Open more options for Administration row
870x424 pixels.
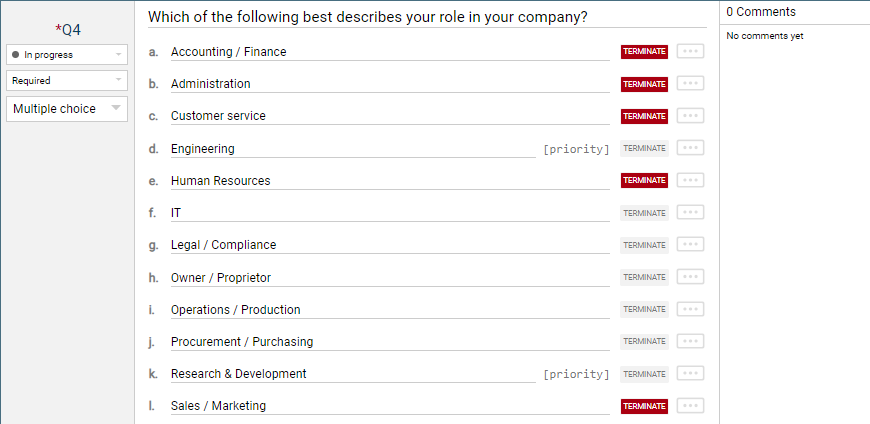[x=690, y=84]
